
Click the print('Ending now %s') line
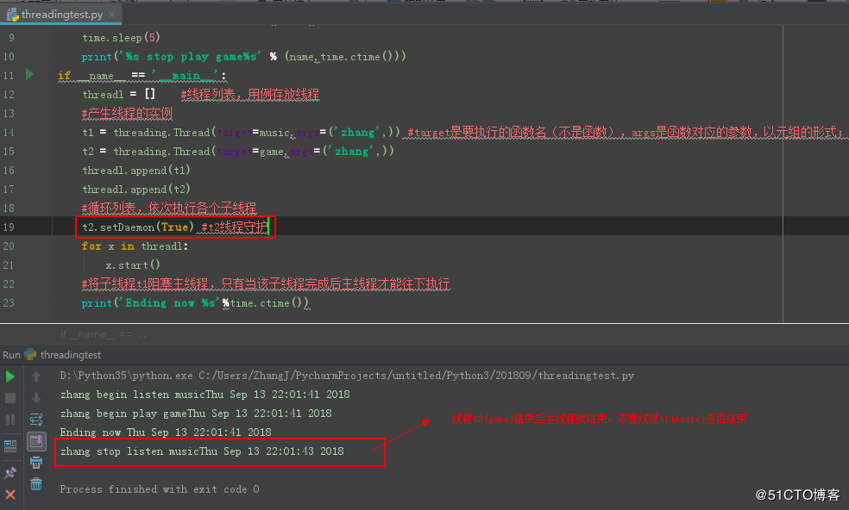[x=195, y=303]
